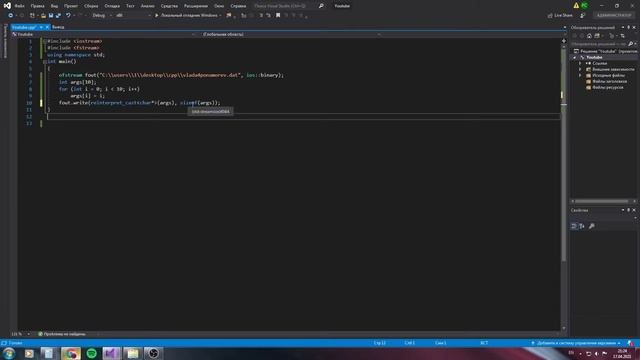This screenshot has height=360, width=640.
Task: Open OBS Studio from the taskbar
Action: pos(153,353)
